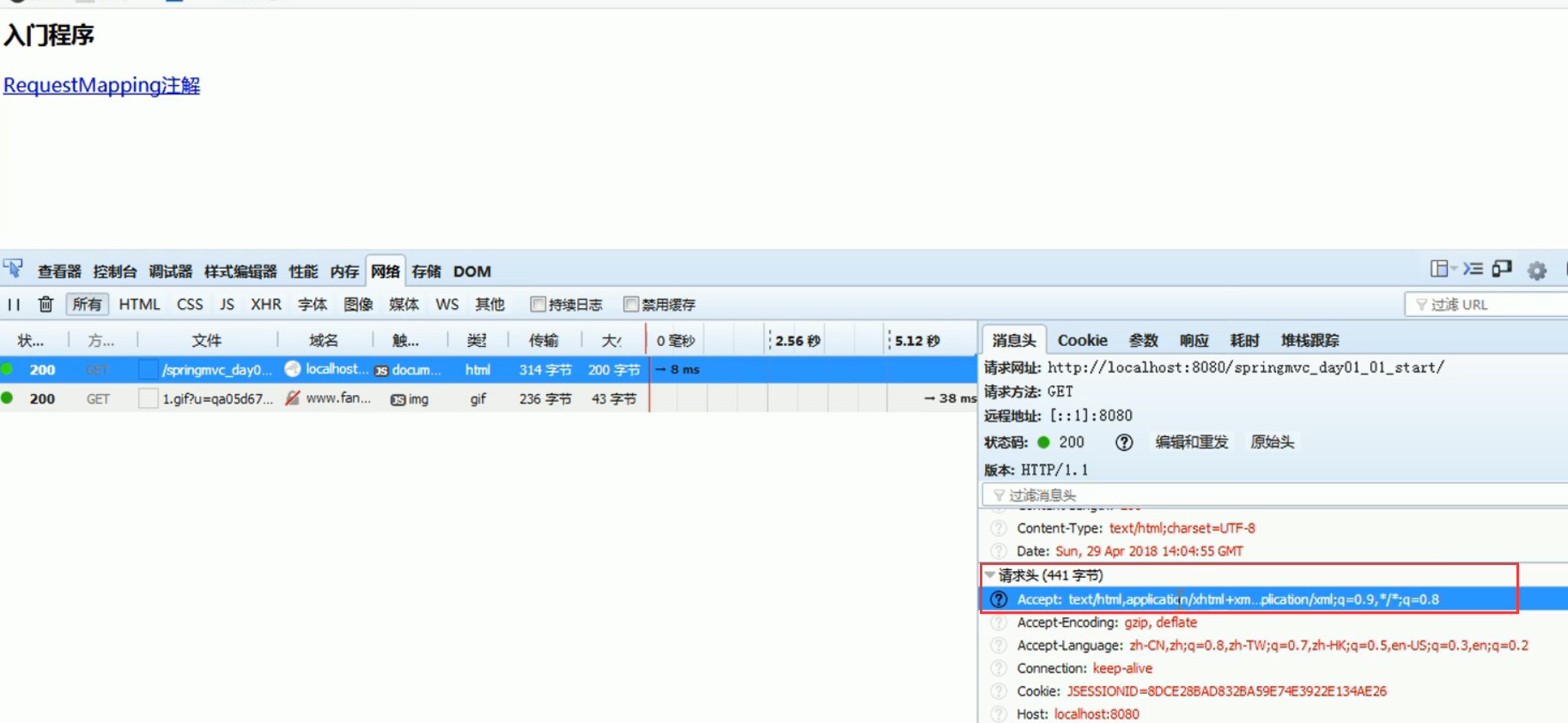
Task: Open the 耗时 timings detail tab
Action: (1244, 340)
